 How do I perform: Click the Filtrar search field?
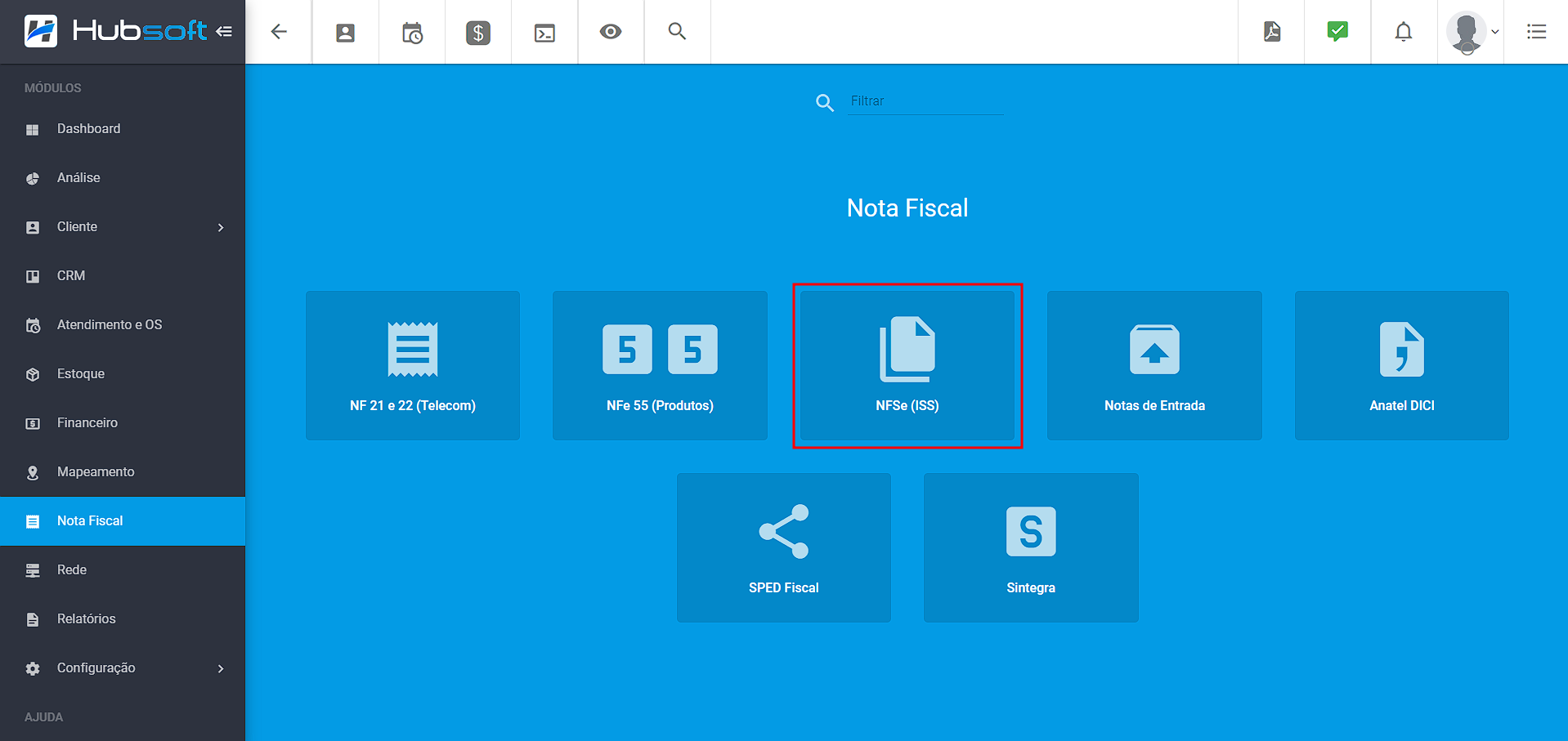pyautogui.click(x=925, y=101)
